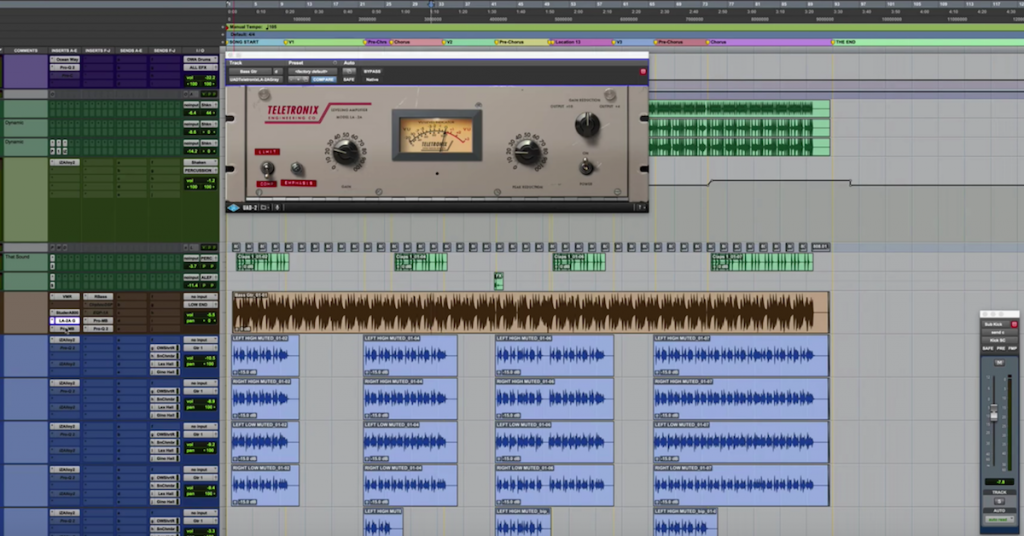Jump to THE END marker
The width and height of the screenshot is (1024, 536).
[x=844, y=42]
